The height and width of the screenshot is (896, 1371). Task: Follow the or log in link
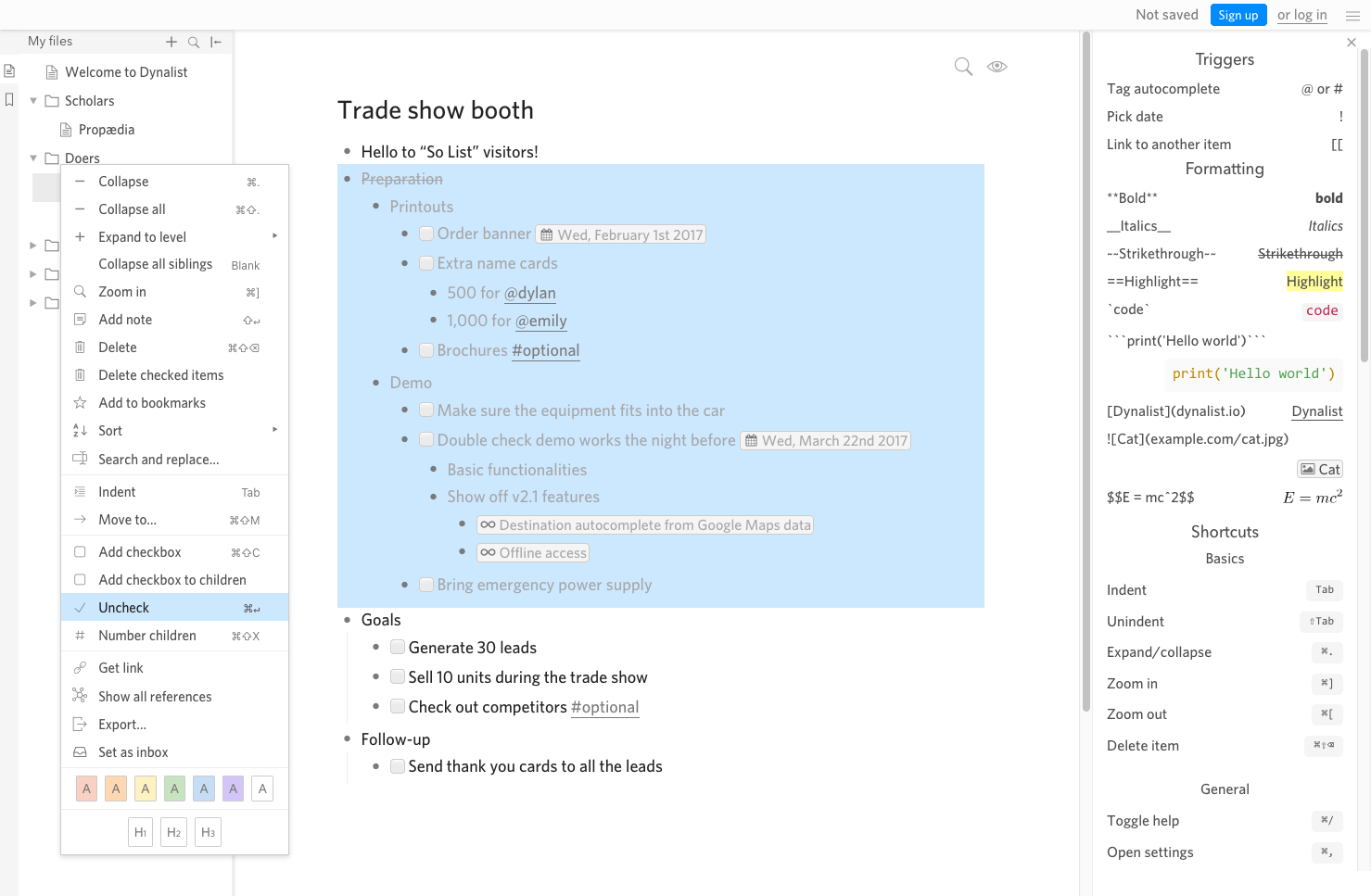pyautogui.click(x=1302, y=15)
